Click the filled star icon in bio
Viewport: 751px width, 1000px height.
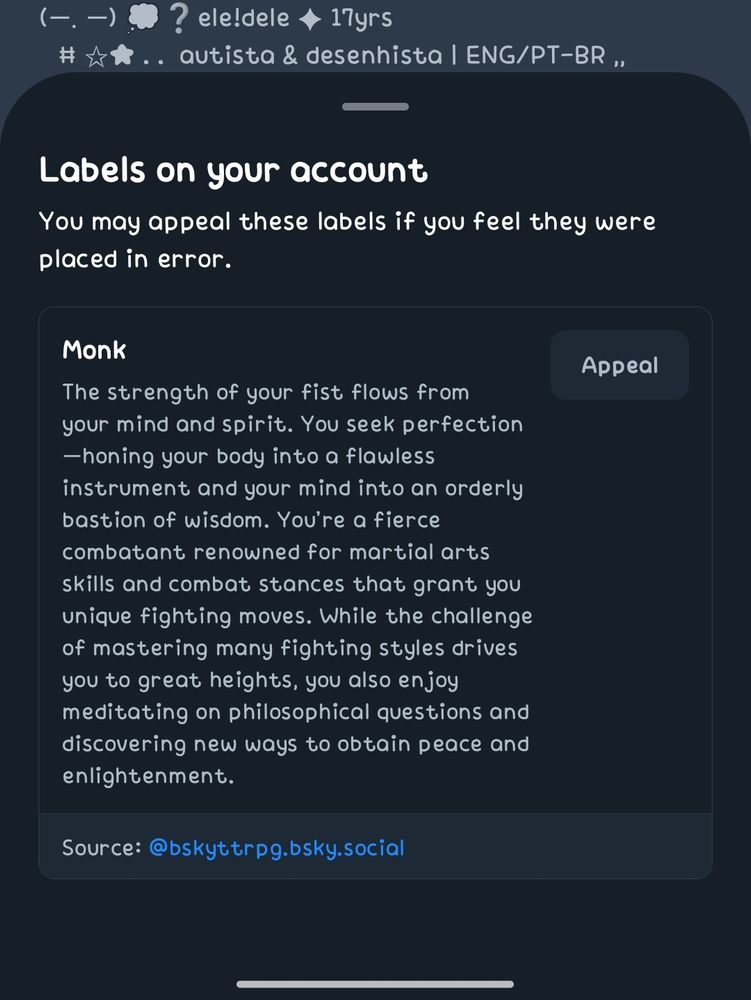point(122,56)
